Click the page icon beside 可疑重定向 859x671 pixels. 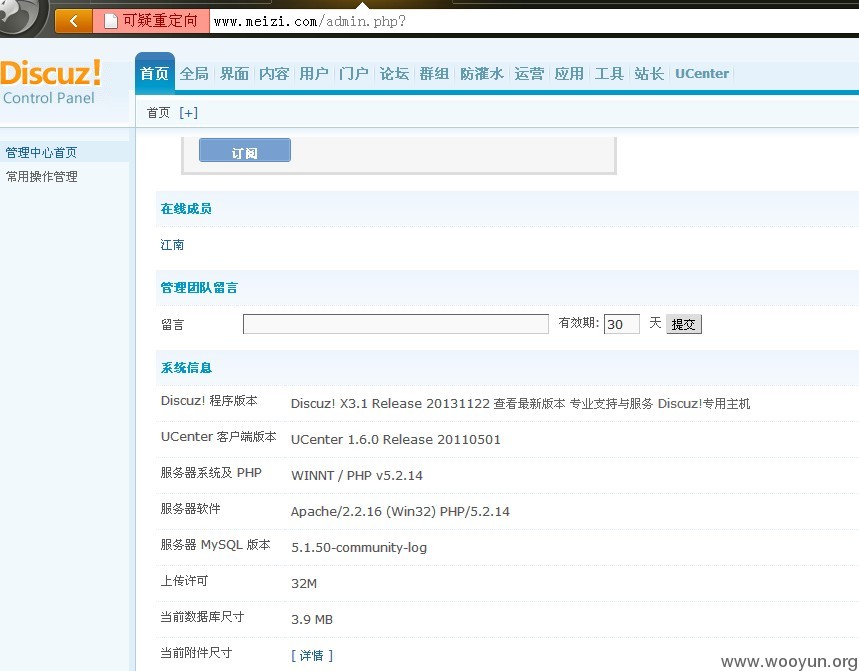coord(111,21)
